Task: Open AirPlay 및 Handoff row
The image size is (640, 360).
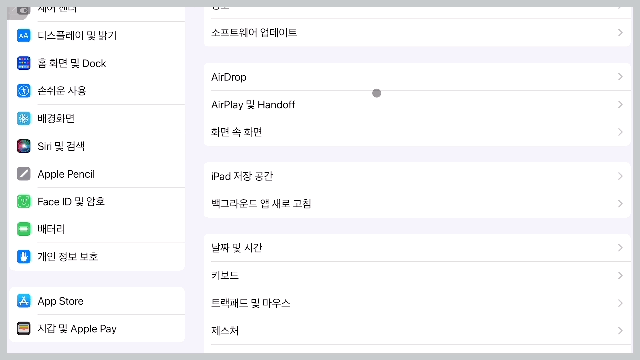Action: (x=418, y=104)
